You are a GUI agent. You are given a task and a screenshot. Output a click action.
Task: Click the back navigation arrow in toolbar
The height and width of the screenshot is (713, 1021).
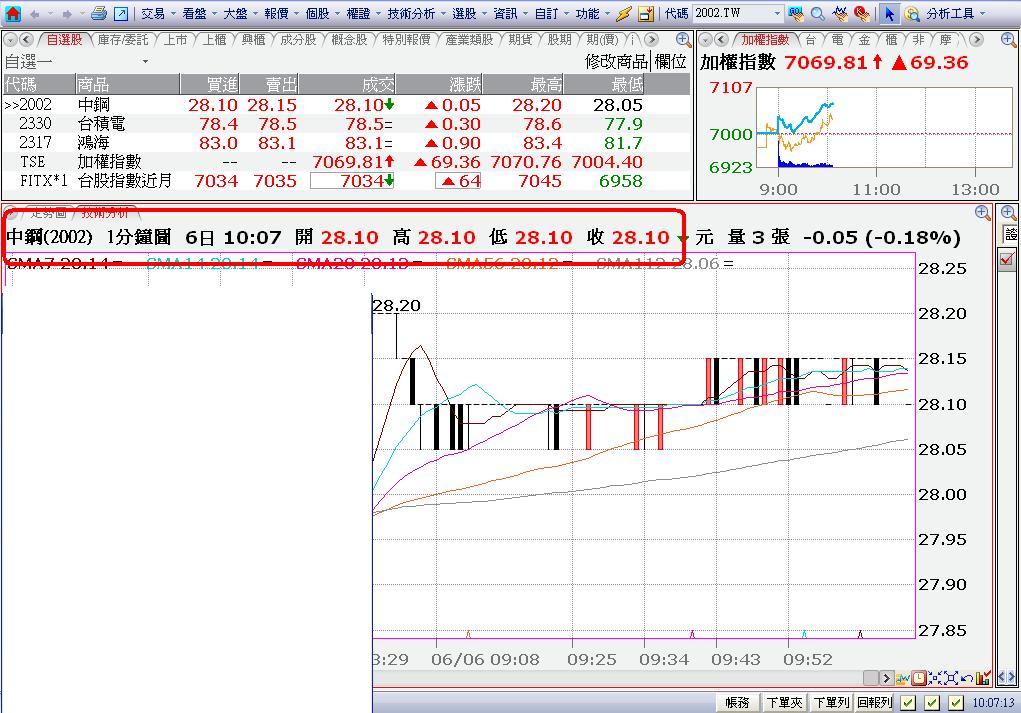pos(34,13)
